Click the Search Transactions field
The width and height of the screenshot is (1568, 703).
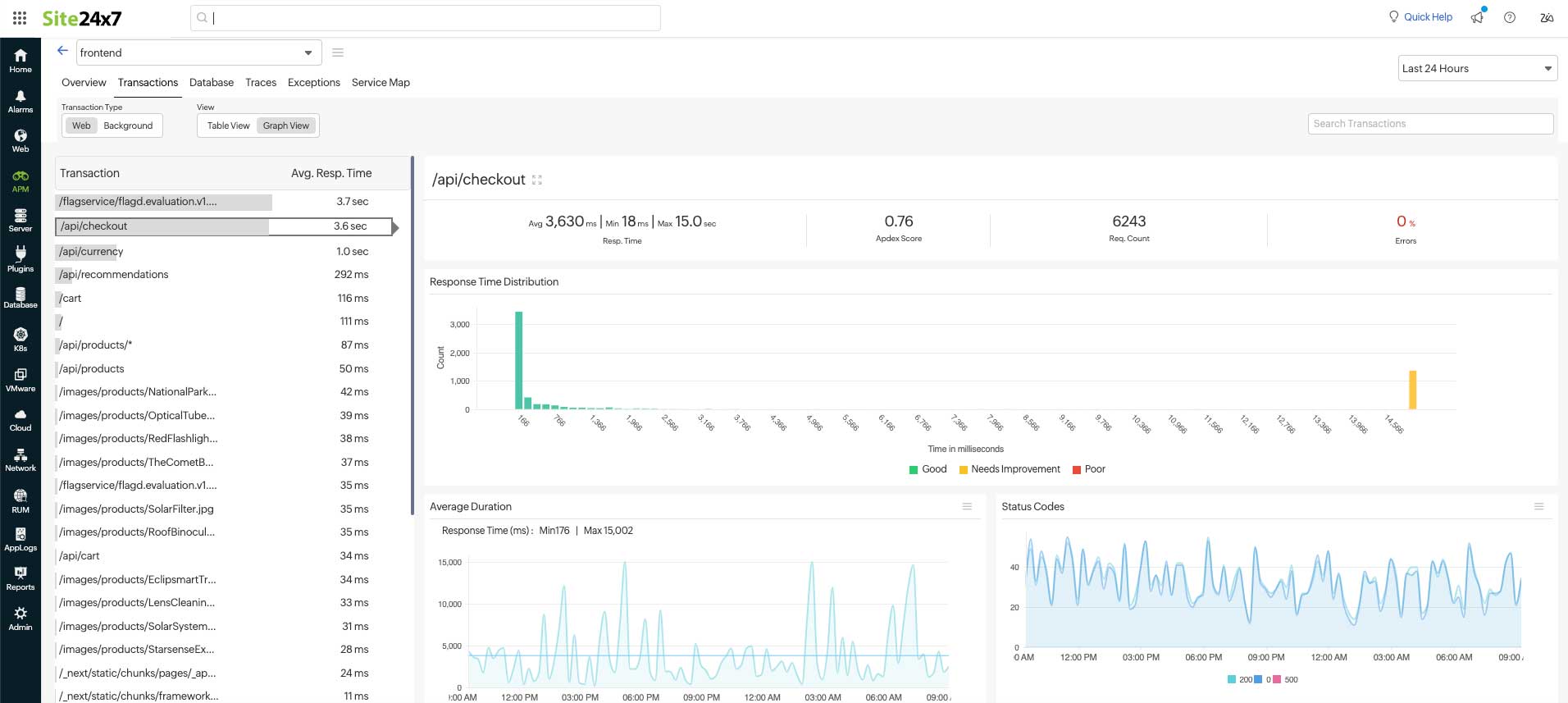point(1429,124)
